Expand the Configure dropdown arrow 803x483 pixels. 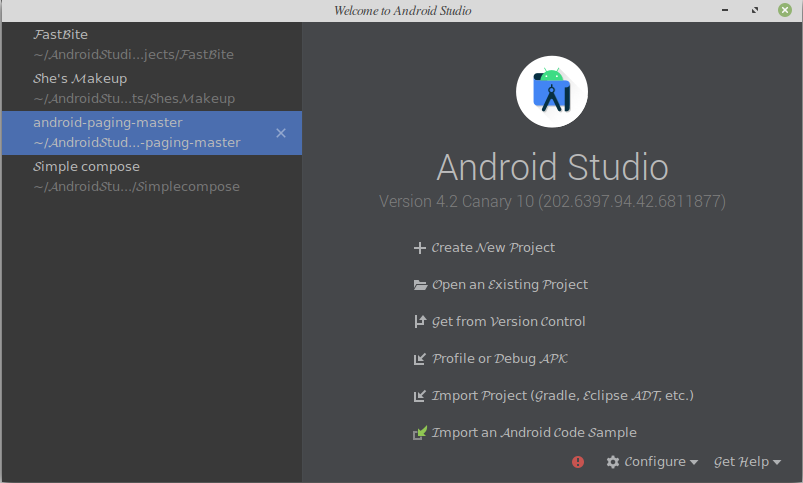(x=693, y=463)
